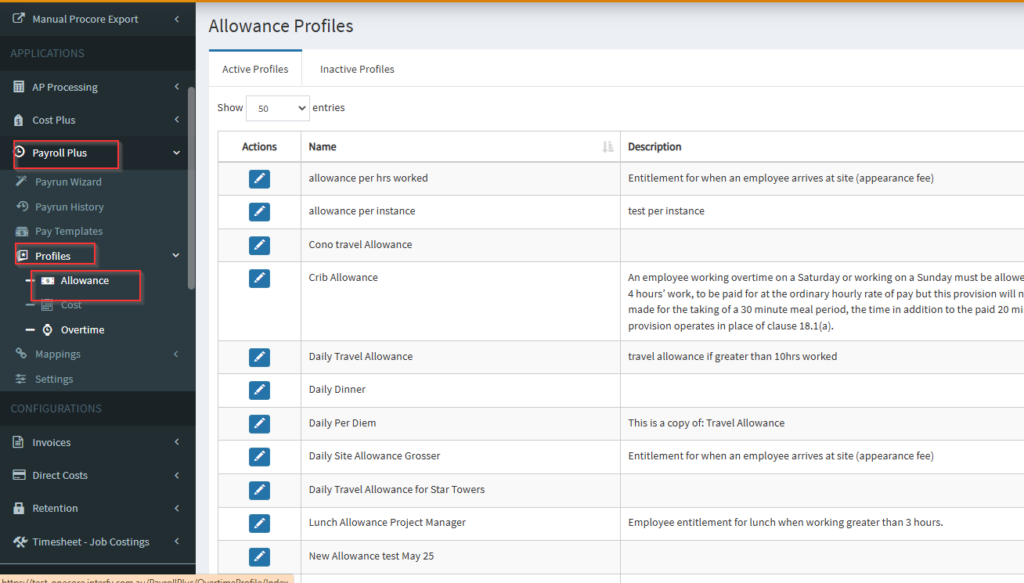Click the edit pencil for Crib Allowance
This screenshot has height=583, width=1024.
tap(259, 278)
